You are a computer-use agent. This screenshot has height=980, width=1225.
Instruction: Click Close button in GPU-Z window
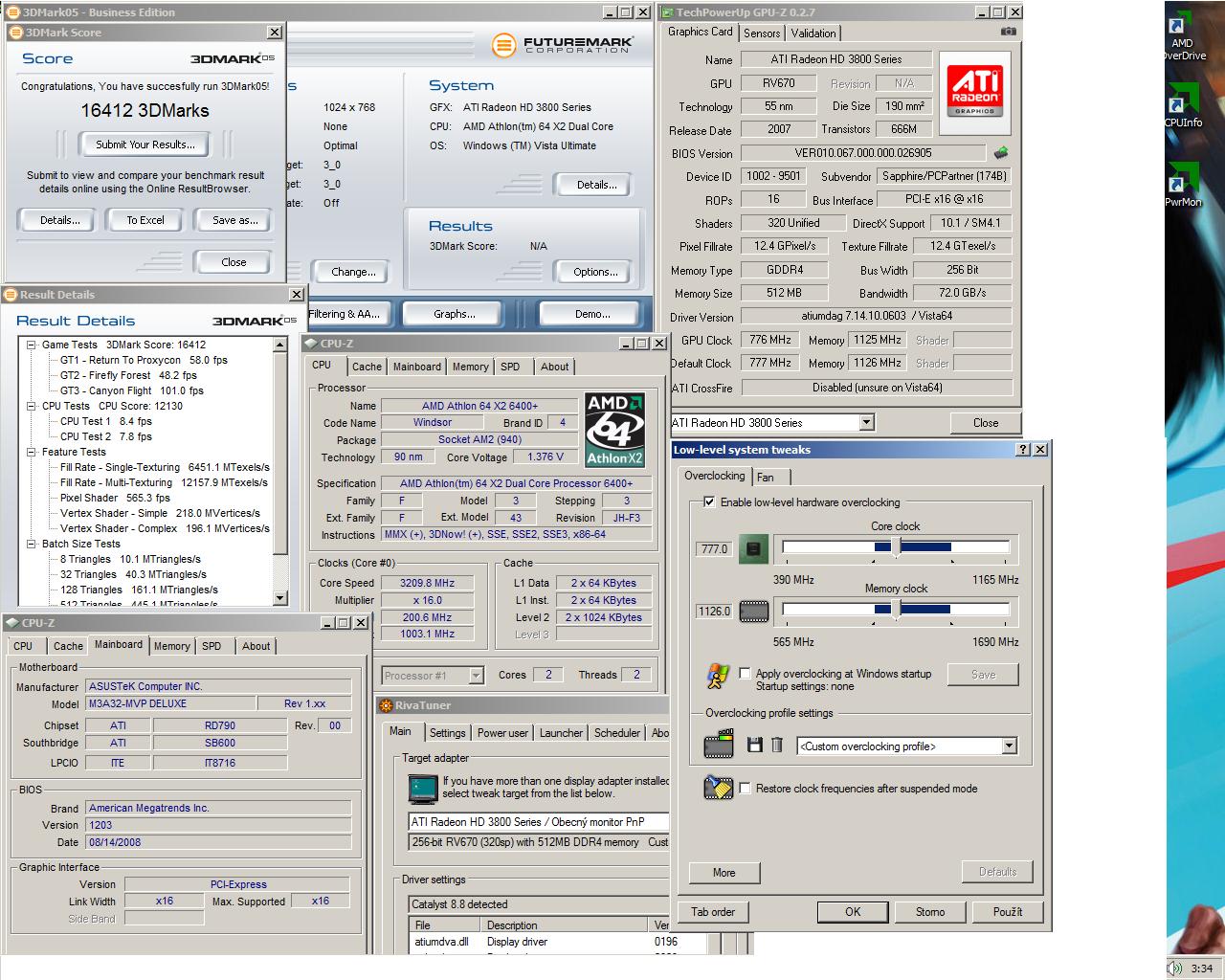click(x=986, y=423)
